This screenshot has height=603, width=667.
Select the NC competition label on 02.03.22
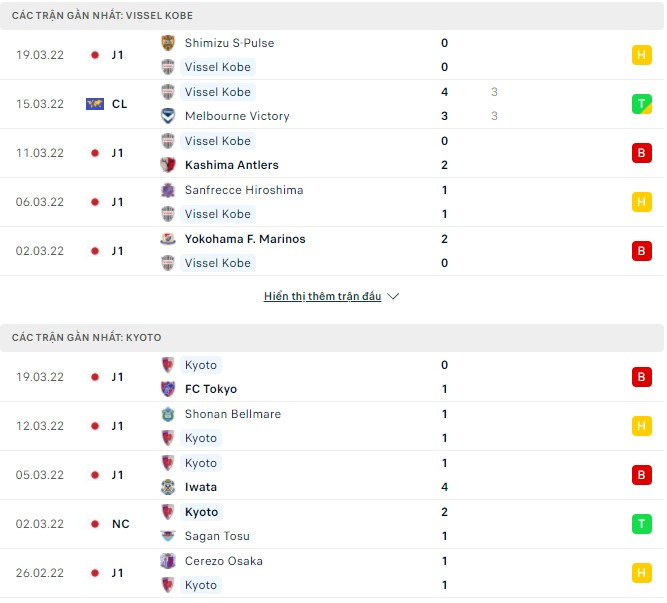tap(120, 524)
